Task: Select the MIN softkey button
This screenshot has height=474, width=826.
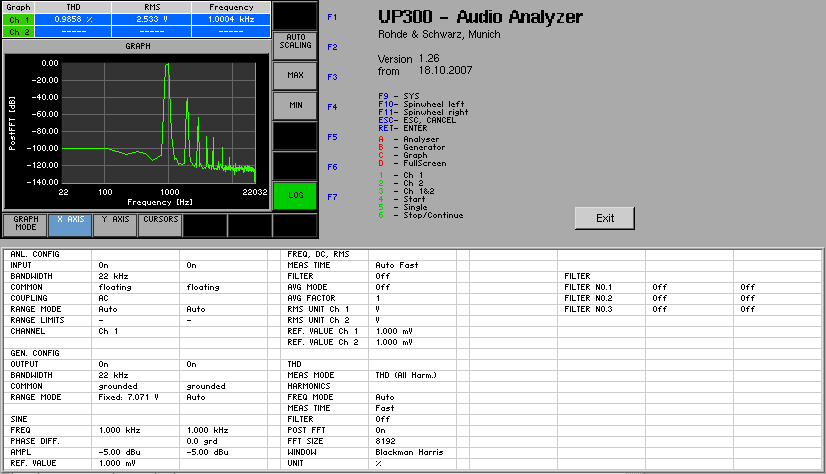Action: (295, 105)
